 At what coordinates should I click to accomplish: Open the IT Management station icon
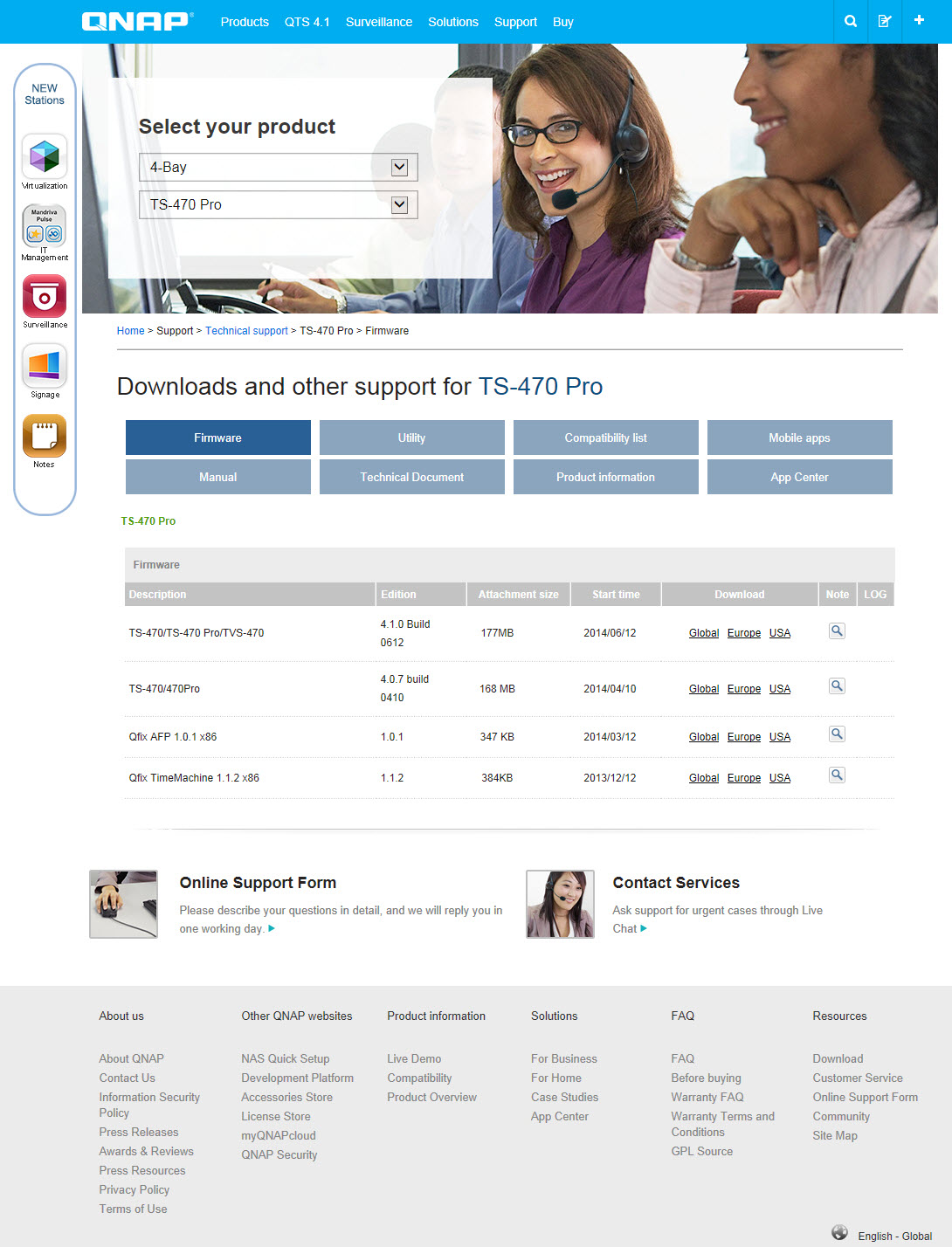pos(45,226)
